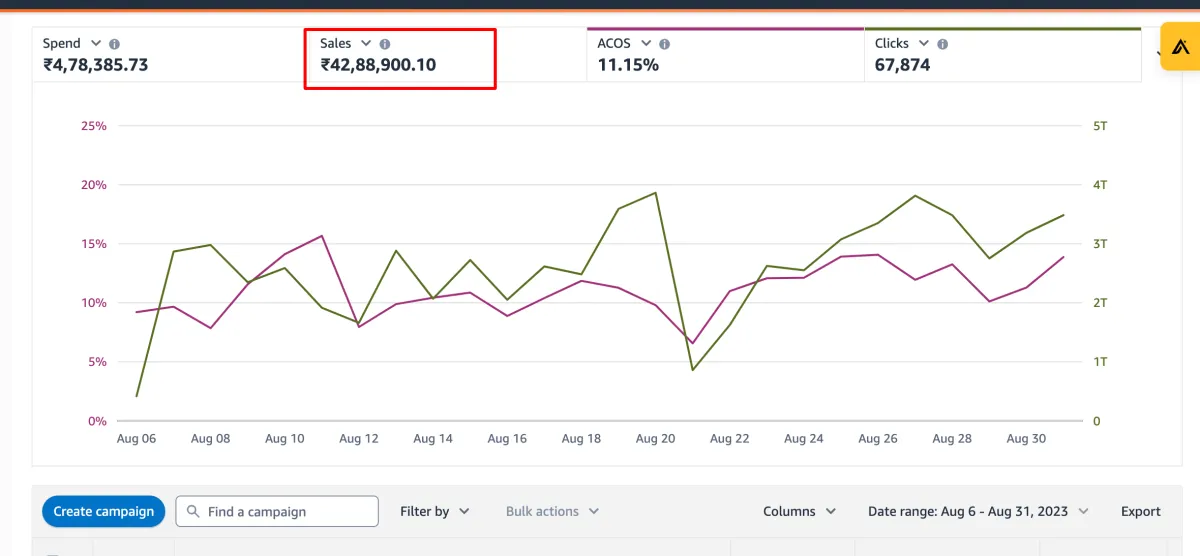This screenshot has width=1200, height=556.
Task: Open the Filter by dropdown
Action: pos(435,511)
